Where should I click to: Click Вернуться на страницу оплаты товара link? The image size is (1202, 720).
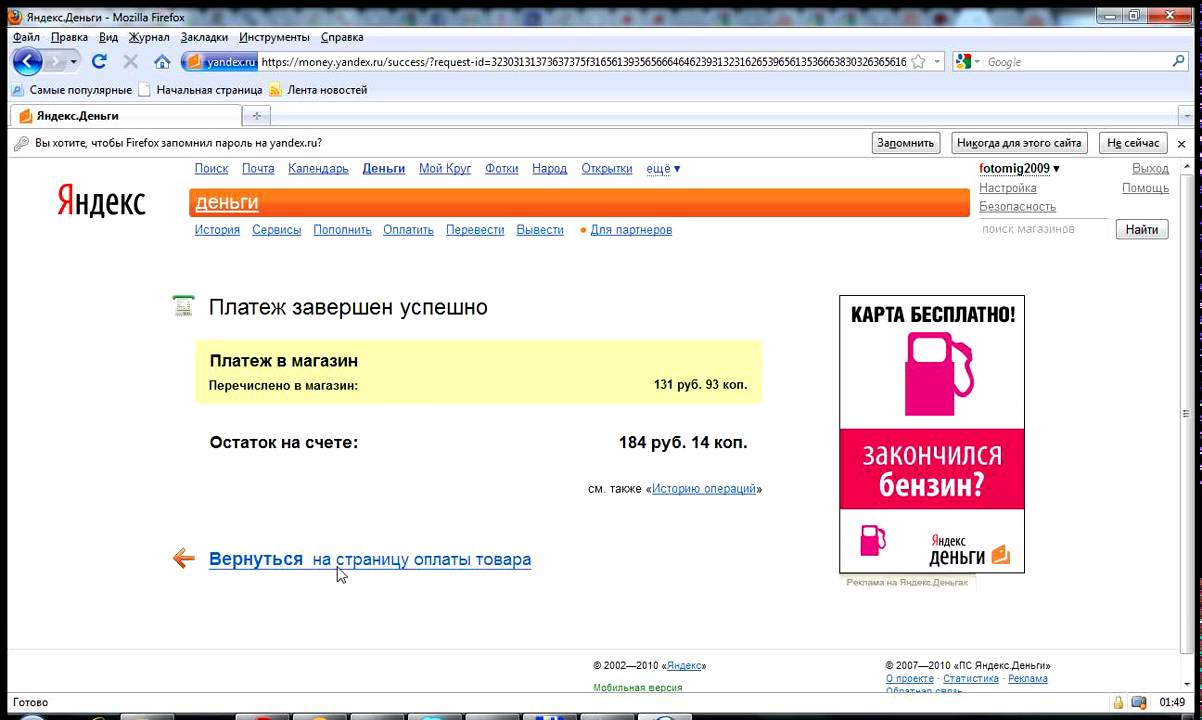[x=370, y=559]
